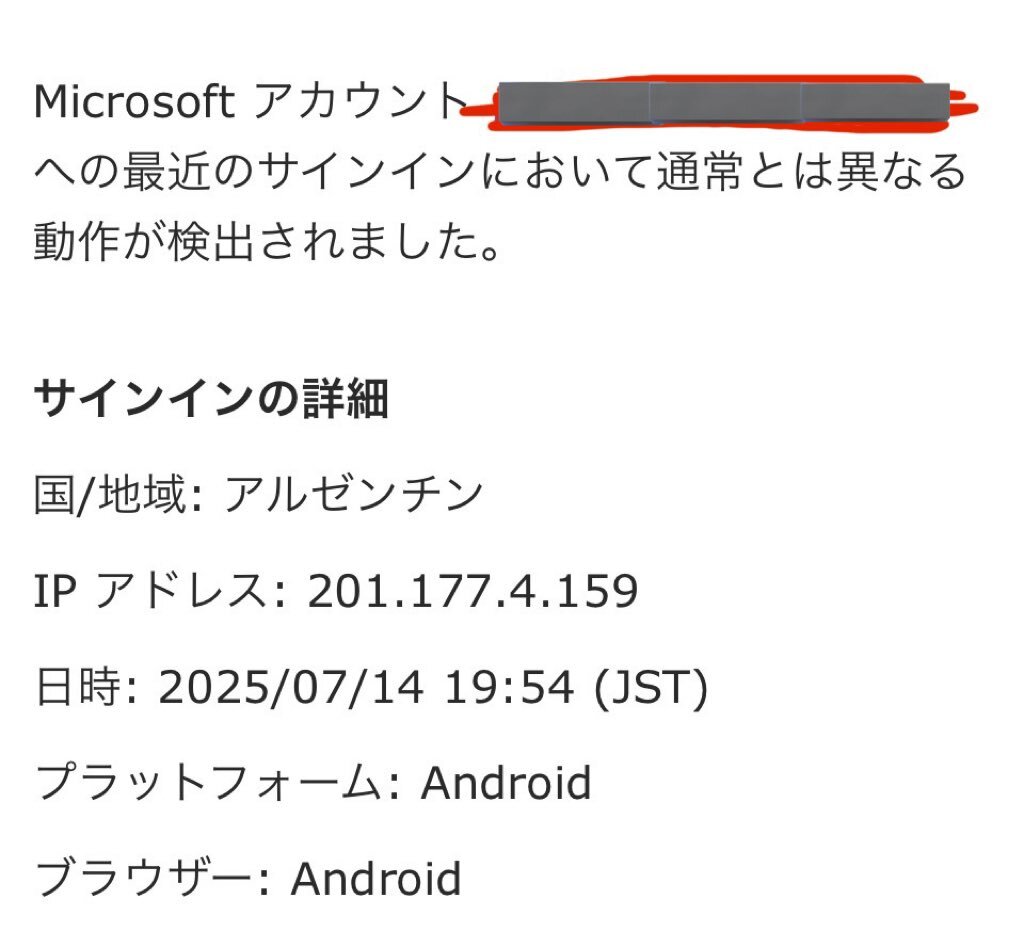Click the (JST) timezone text
Screen dimensions: 1024x947
click(650, 688)
